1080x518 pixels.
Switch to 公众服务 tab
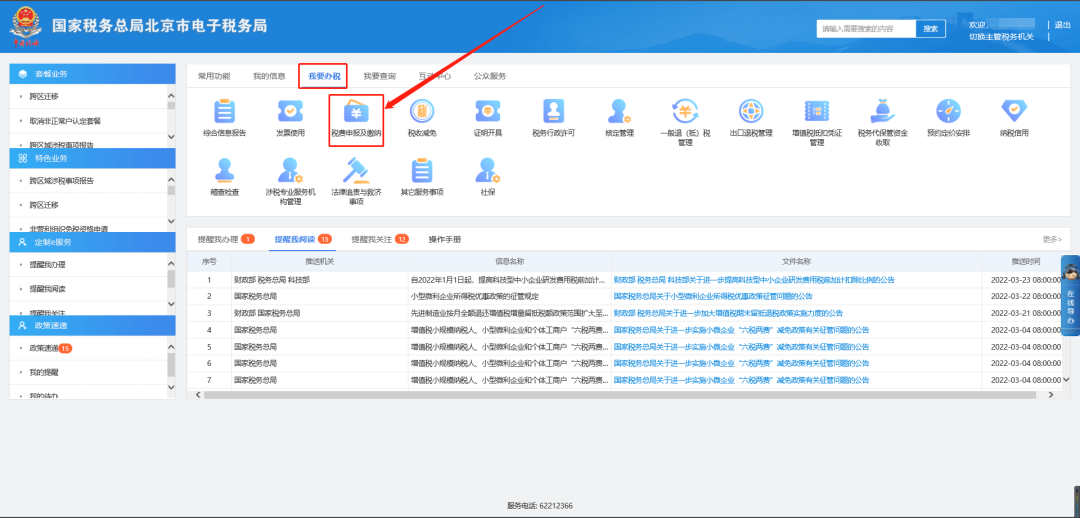tap(489, 76)
